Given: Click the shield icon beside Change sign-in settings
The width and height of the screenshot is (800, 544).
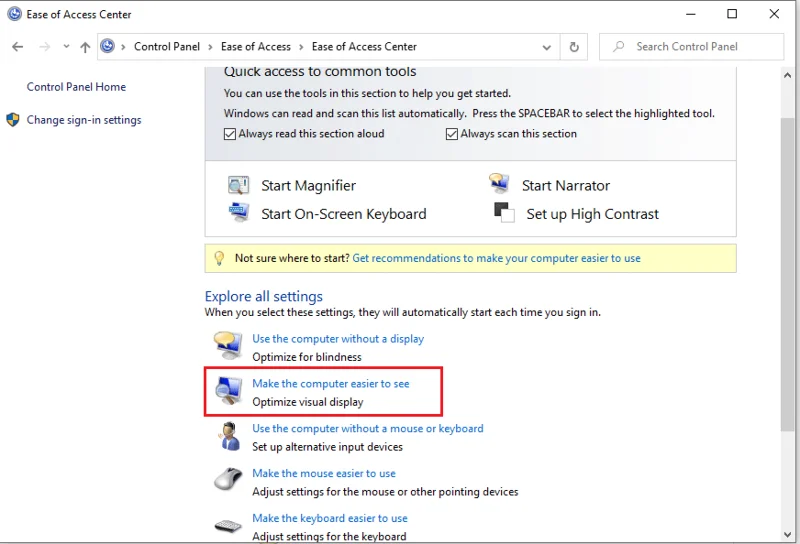Looking at the screenshot, I should (x=13, y=120).
